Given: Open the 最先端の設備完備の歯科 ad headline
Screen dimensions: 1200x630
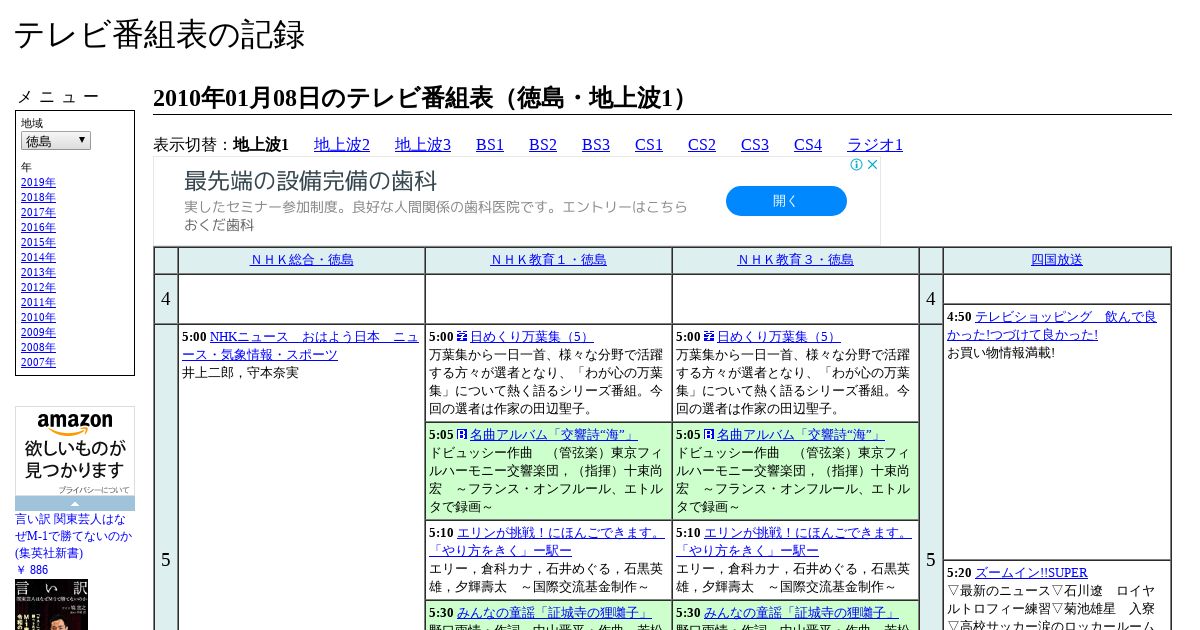Looking at the screenshot, I should pyautogui.click(x=311, y=181).
